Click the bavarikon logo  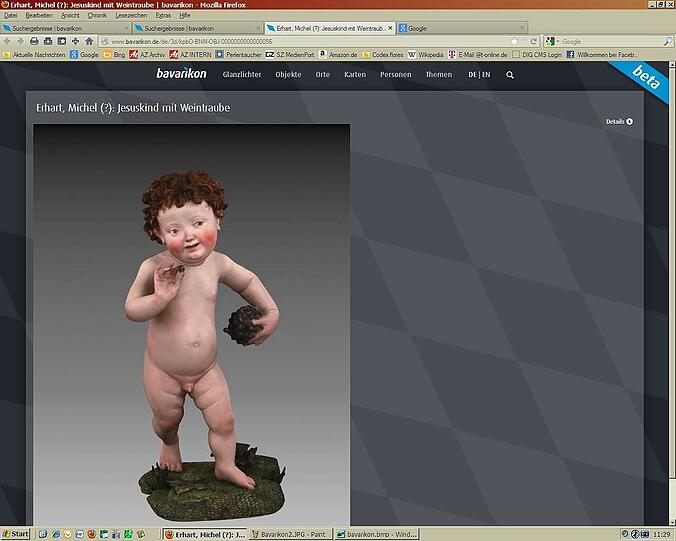pos(179,74)
